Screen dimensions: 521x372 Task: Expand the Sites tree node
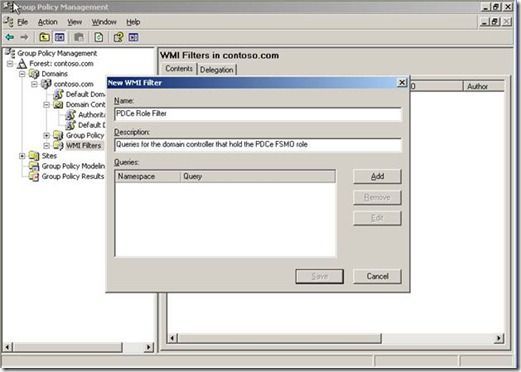pyautogui.click(x=22, y=156)
